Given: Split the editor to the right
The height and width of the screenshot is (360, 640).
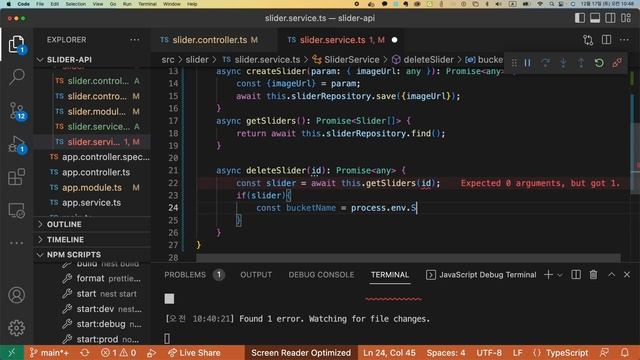Looking at the screenshot, I should click(x=607, y=40).
